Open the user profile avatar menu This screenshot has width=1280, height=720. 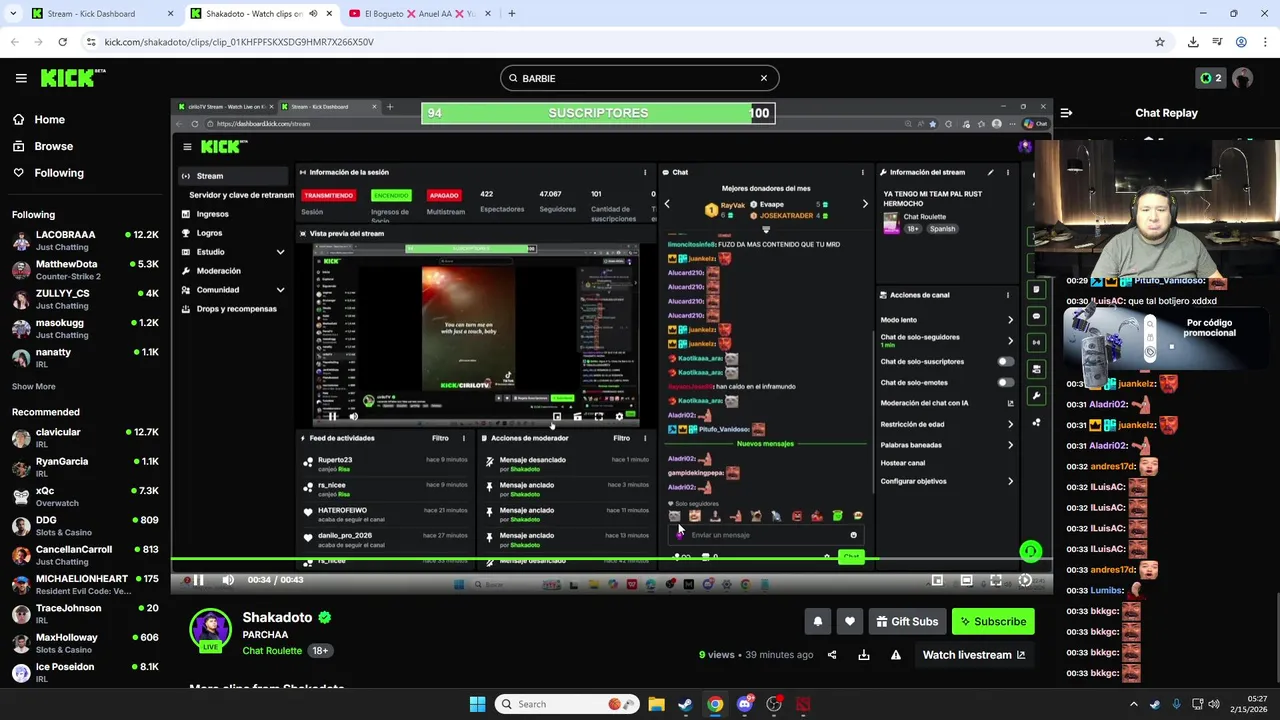[x=1243, y=78]
